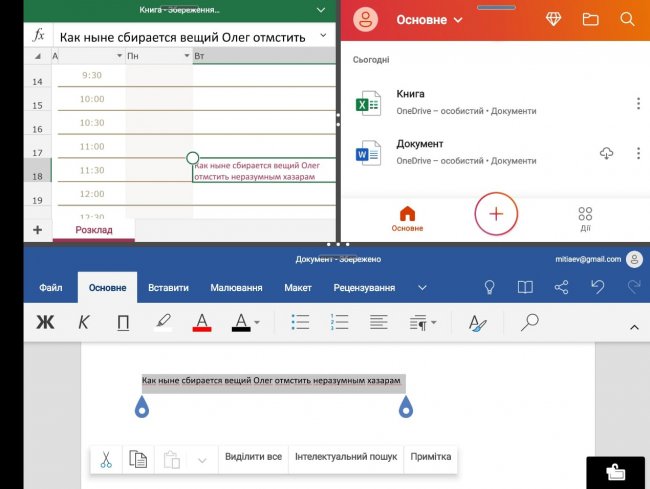Cut selected text with scissors icon

[x=105, y=459]
